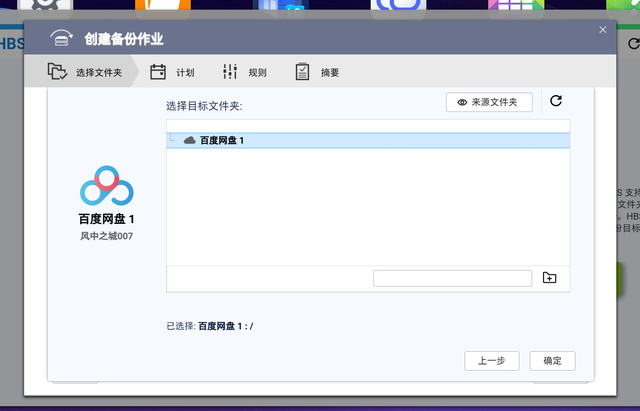This screenshot has height=411, width=640.
Task: Click the sliders icon for 规则
Action: (230, 72)
